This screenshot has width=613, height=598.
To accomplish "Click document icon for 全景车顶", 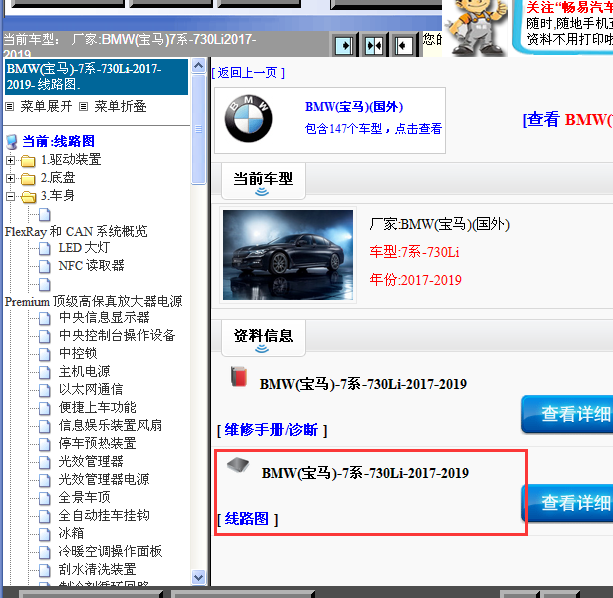I will pyautogui.click(x=45, y=498).
